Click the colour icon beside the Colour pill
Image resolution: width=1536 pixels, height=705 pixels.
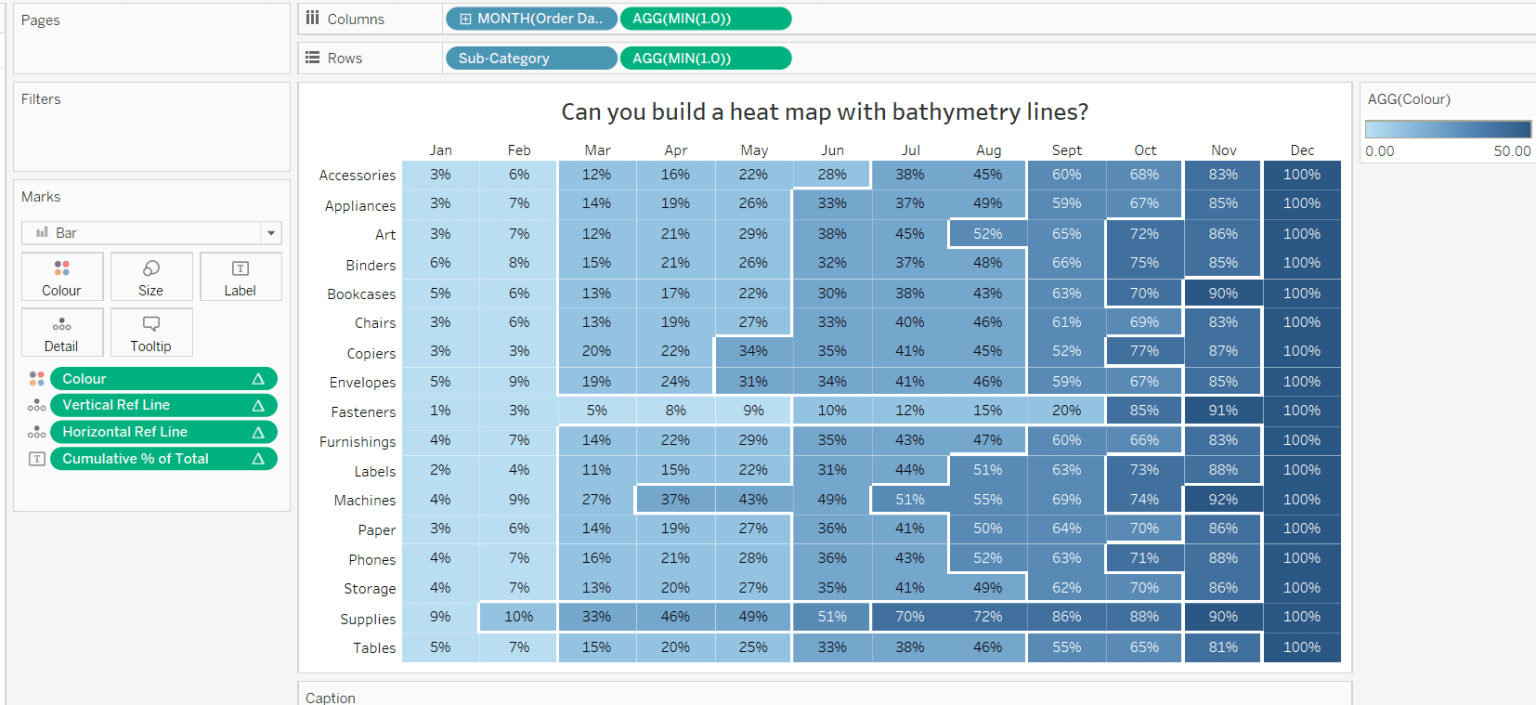(36, 378)
